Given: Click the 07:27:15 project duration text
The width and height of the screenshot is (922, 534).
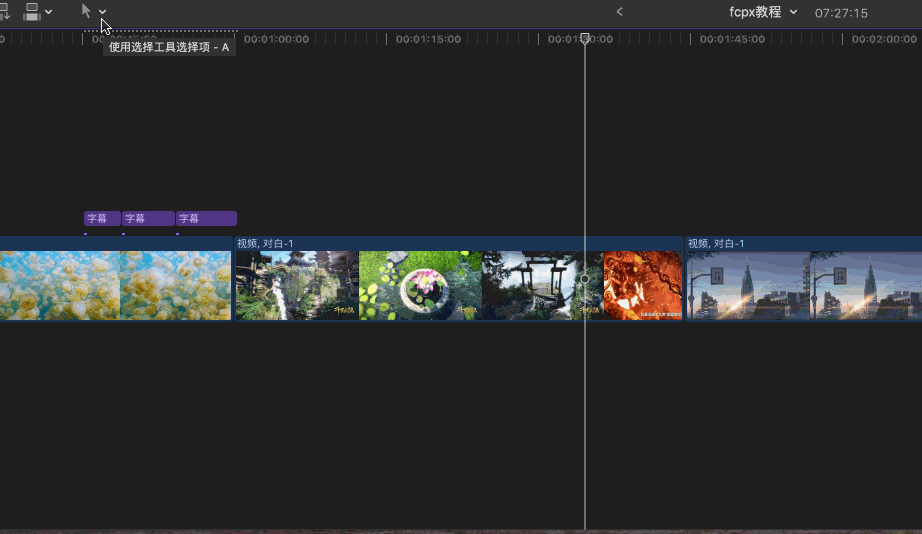Looking at the screenshot, I should pyautogui.click(x=841, y=13).
